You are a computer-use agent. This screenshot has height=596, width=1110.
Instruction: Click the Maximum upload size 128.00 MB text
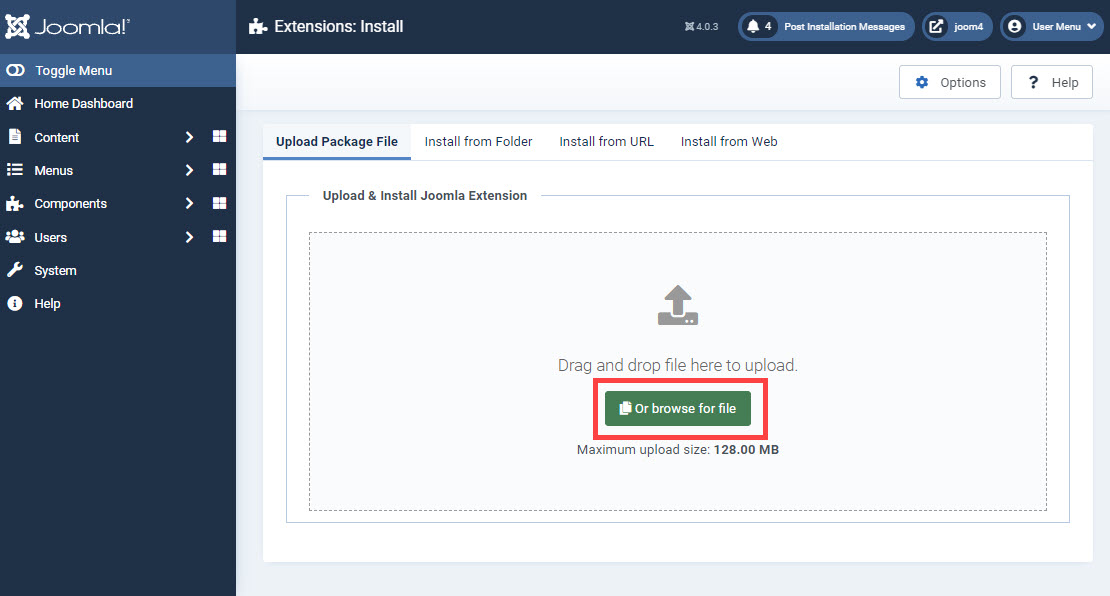click(x=677, y=449)
